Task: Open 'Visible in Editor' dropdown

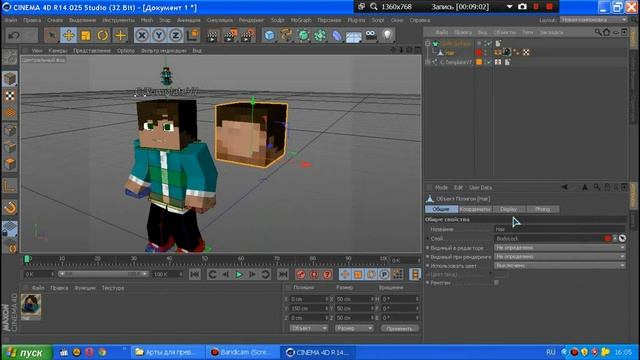Action: coord(560,248)
